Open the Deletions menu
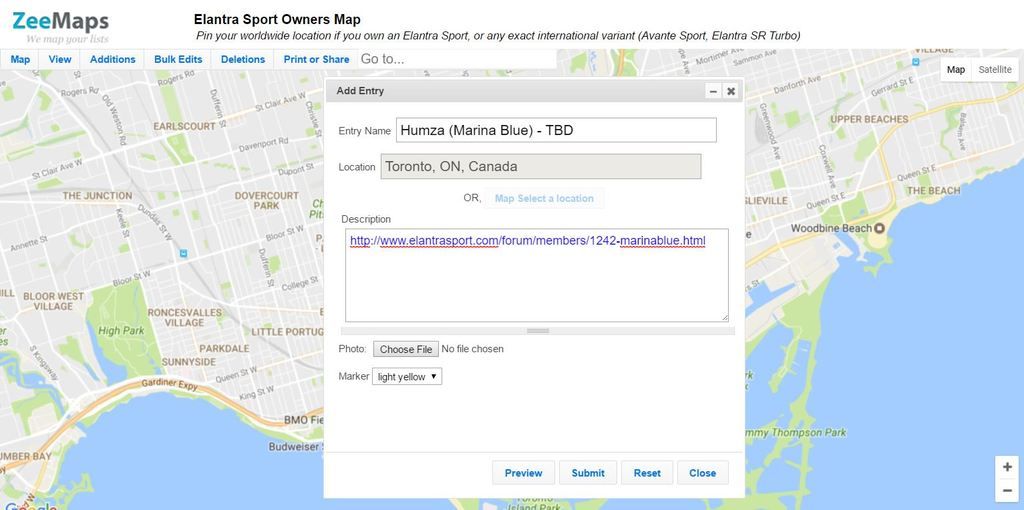This screenshot has width=1024, height=510. [243, 59]
